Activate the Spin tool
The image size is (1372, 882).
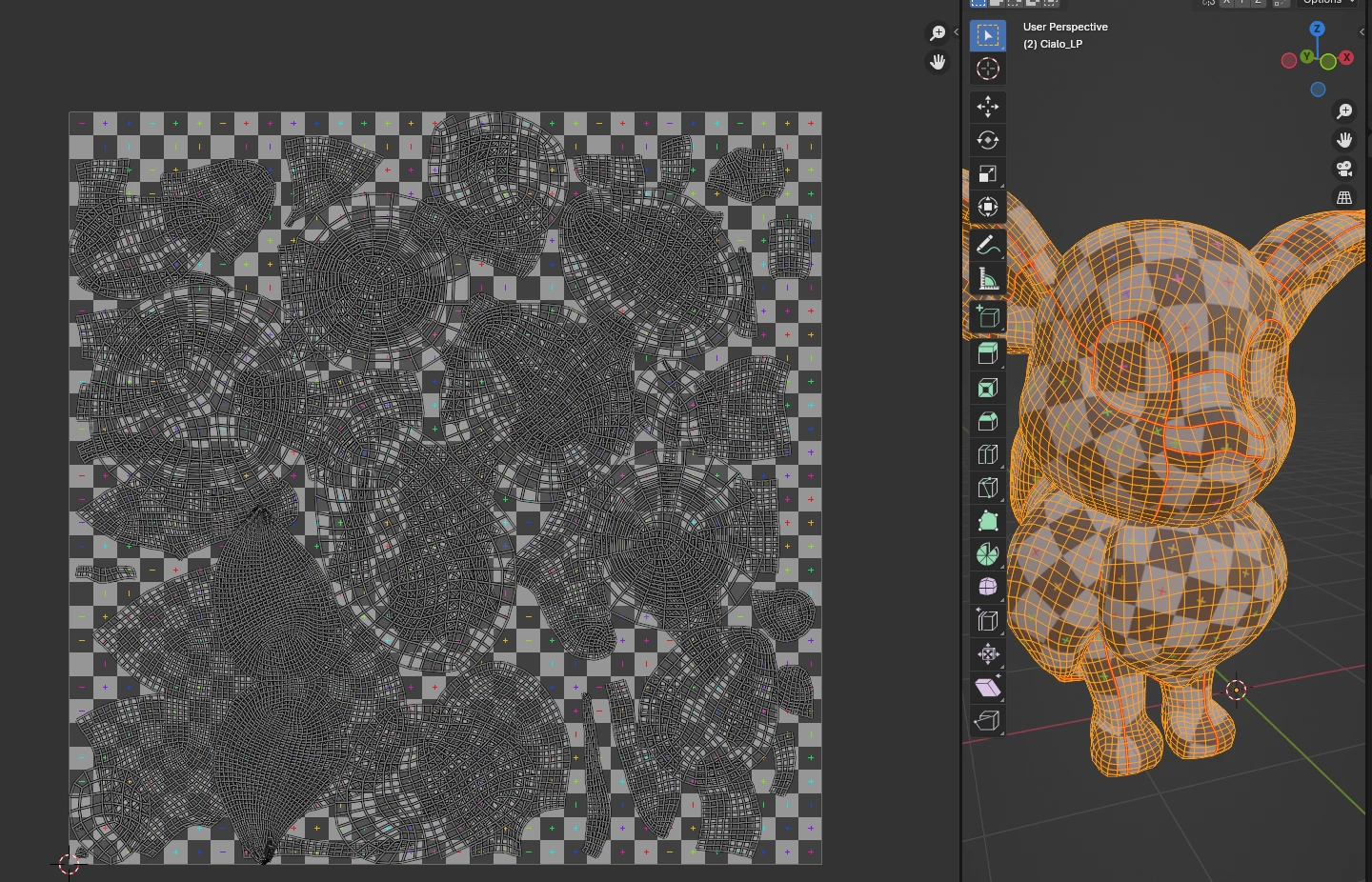(988, 554)
